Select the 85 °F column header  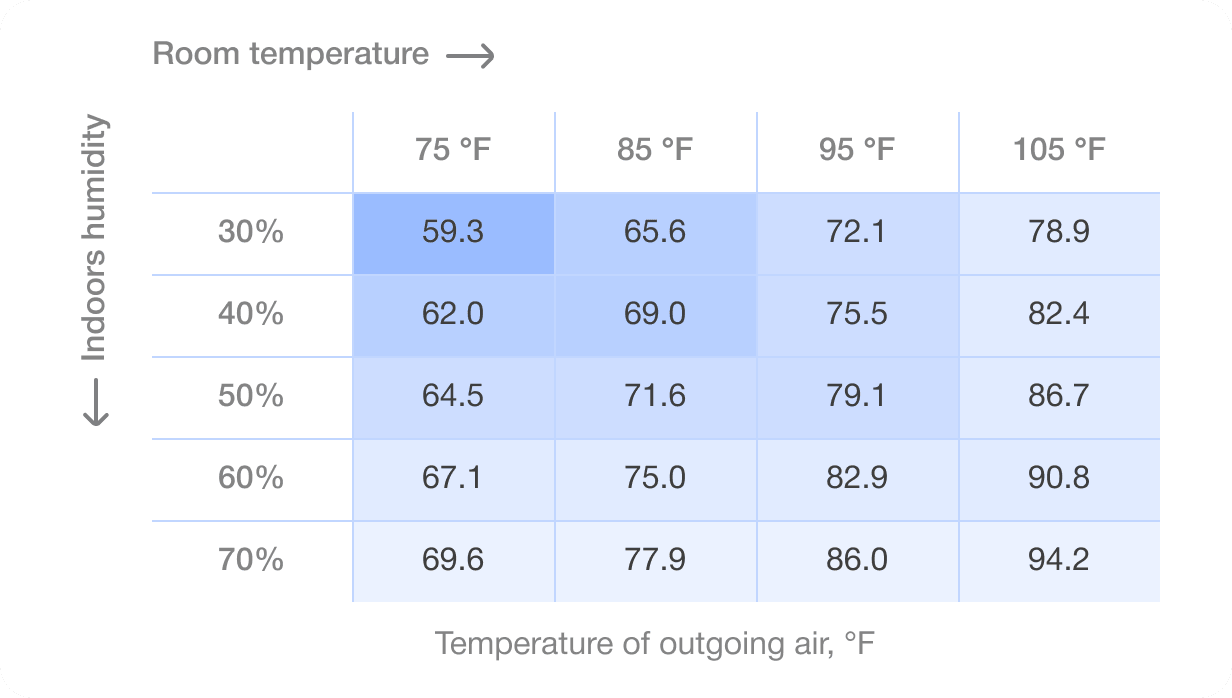(x=655, y=151)
